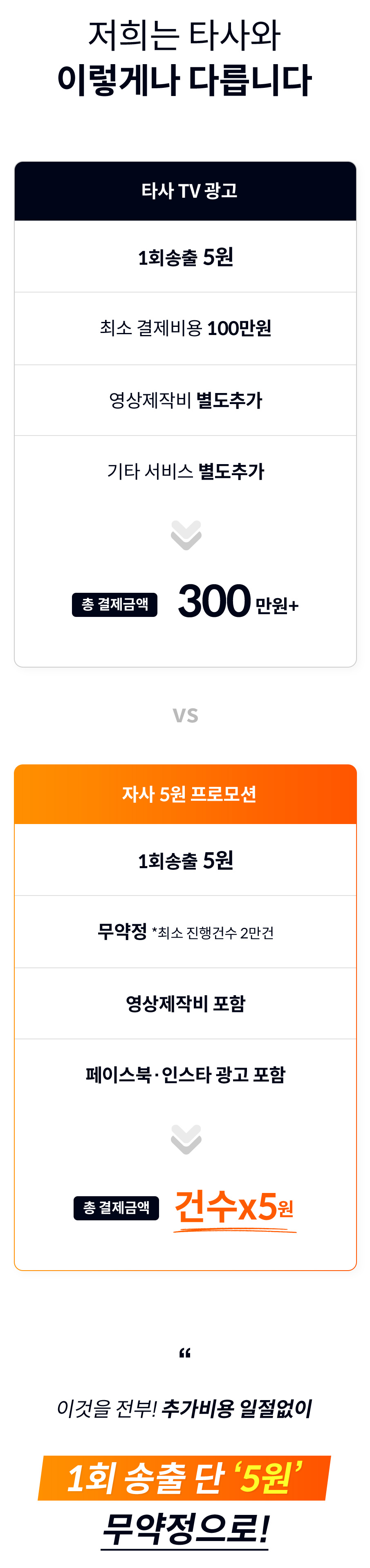Click the gray VS separator text
This screenshot has width=370, height=1568.
[x=185, y=715]
